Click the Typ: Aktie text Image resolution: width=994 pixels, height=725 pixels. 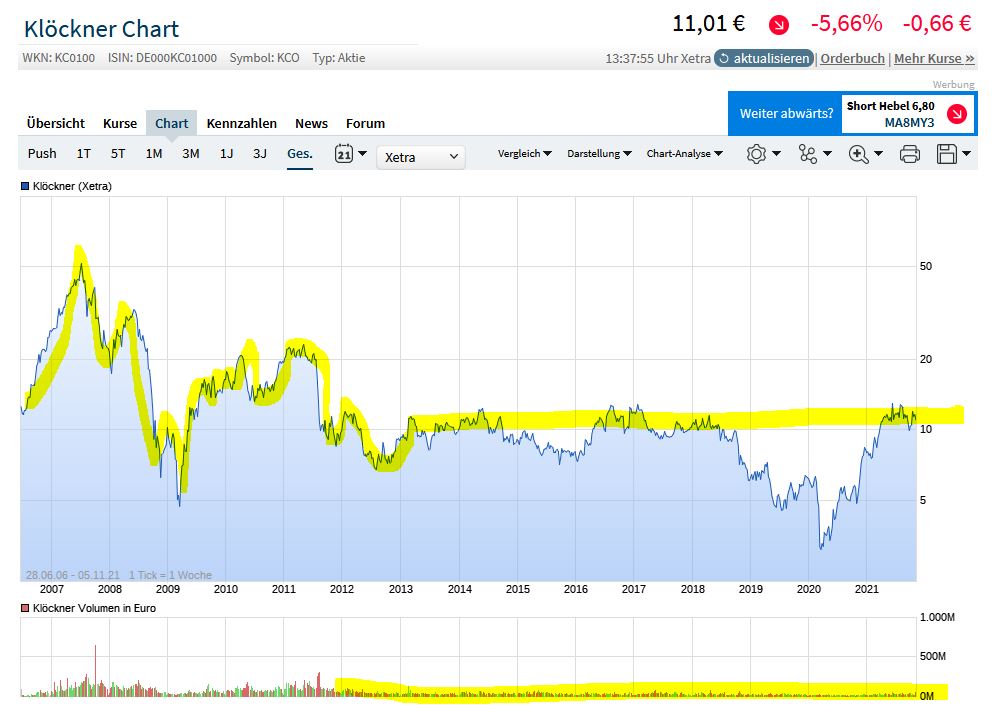[x=339, y=58]
